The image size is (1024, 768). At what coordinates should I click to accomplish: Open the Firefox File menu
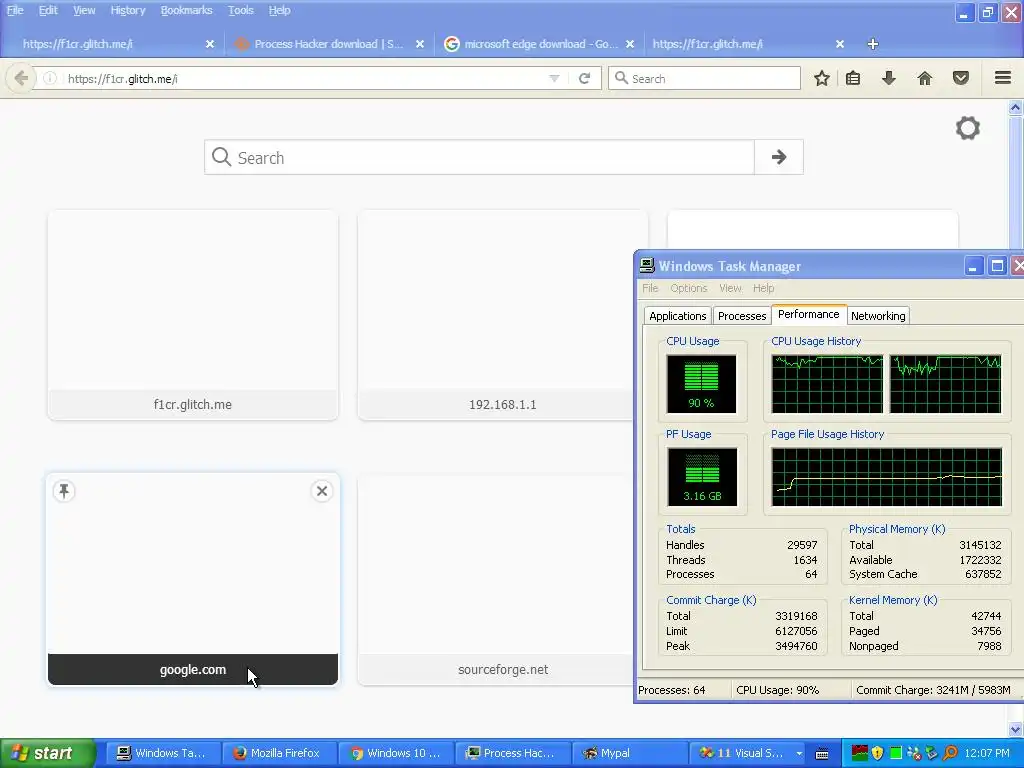point(14,10)
